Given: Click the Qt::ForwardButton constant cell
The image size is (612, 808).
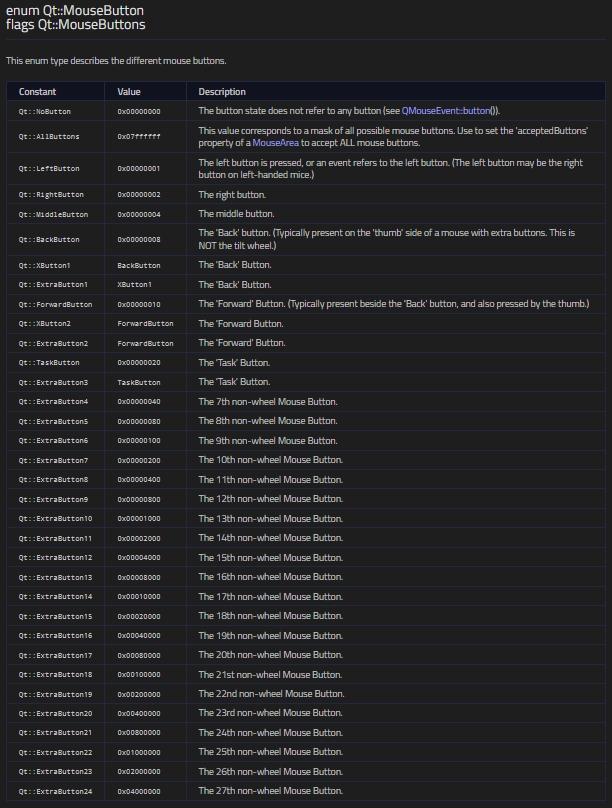Looking at the screenshot, I should (55, 304).
